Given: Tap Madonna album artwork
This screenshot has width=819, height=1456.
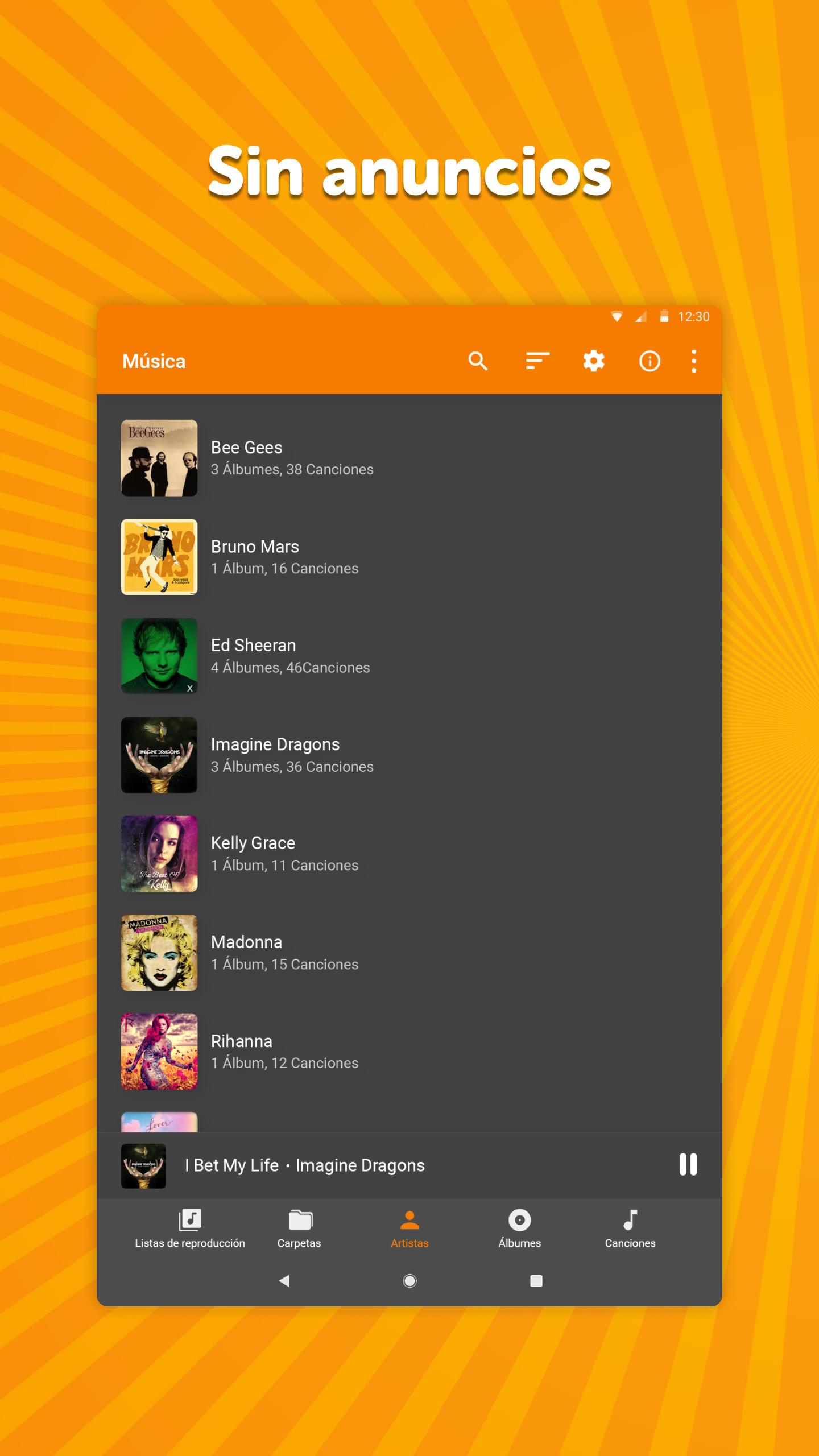Looking at the screenshot, I should coord(159,953).
